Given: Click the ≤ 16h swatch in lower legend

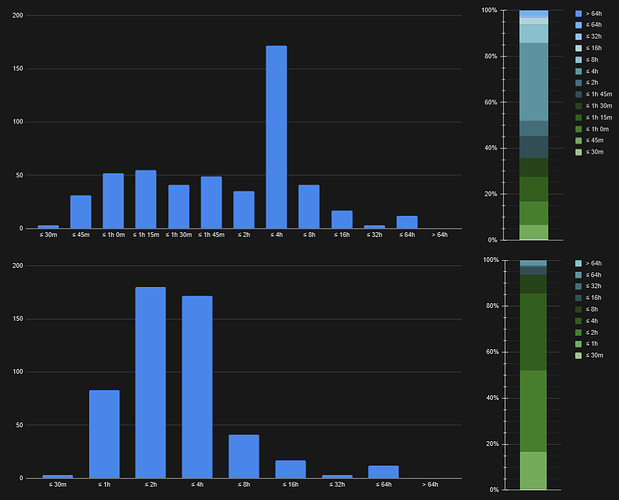Looking at the screenshot, I should click(x=578, y=298).
